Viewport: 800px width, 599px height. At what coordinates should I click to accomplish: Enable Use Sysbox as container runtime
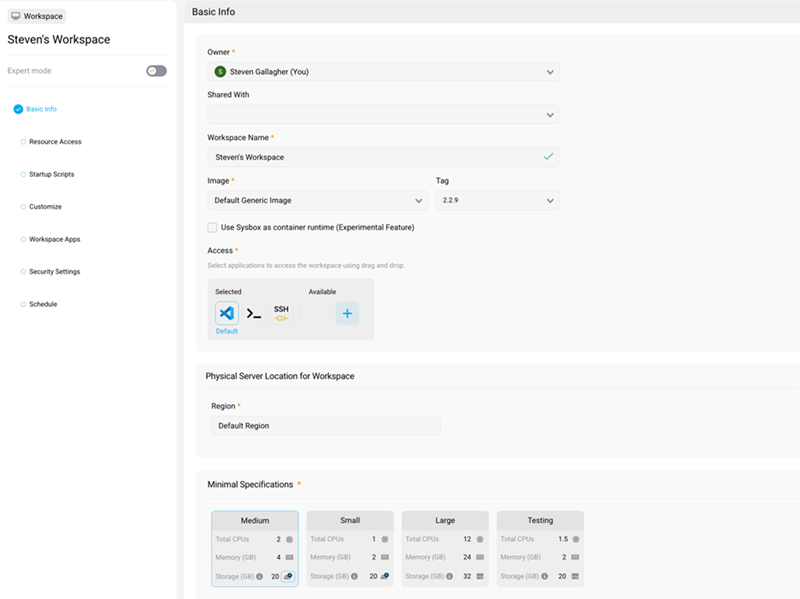point(212,228)
